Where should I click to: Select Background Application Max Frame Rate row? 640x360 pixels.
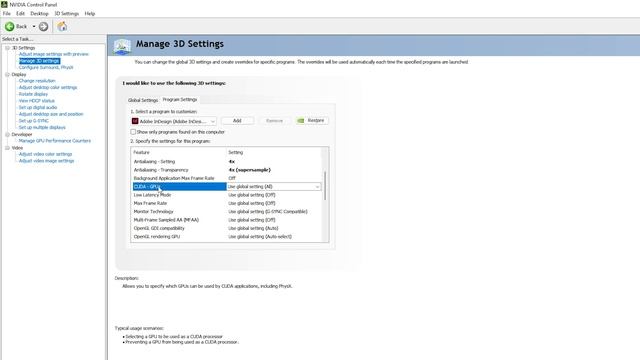tap(227, 178)
